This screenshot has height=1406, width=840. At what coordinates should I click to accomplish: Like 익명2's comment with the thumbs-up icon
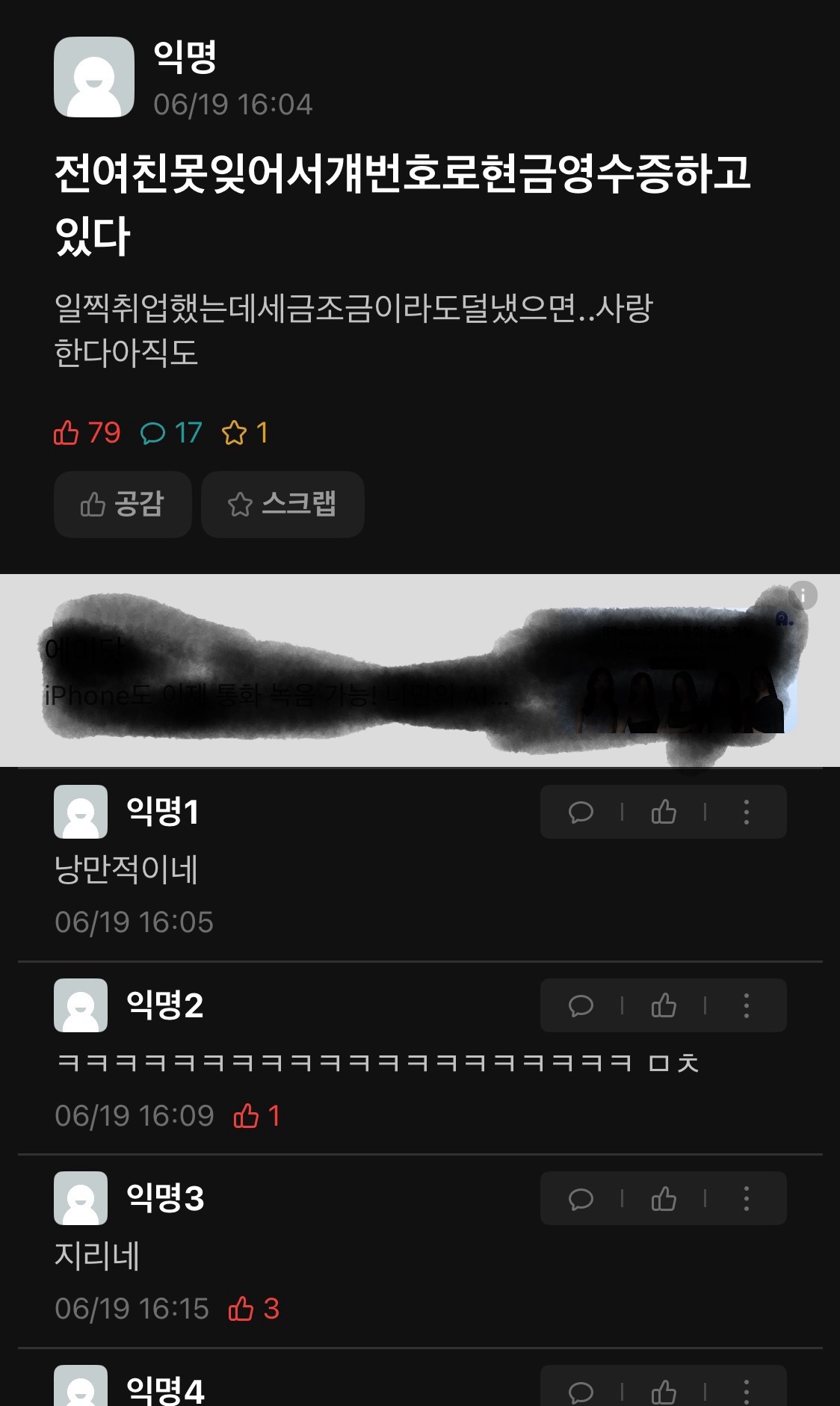click(664, 1005)
